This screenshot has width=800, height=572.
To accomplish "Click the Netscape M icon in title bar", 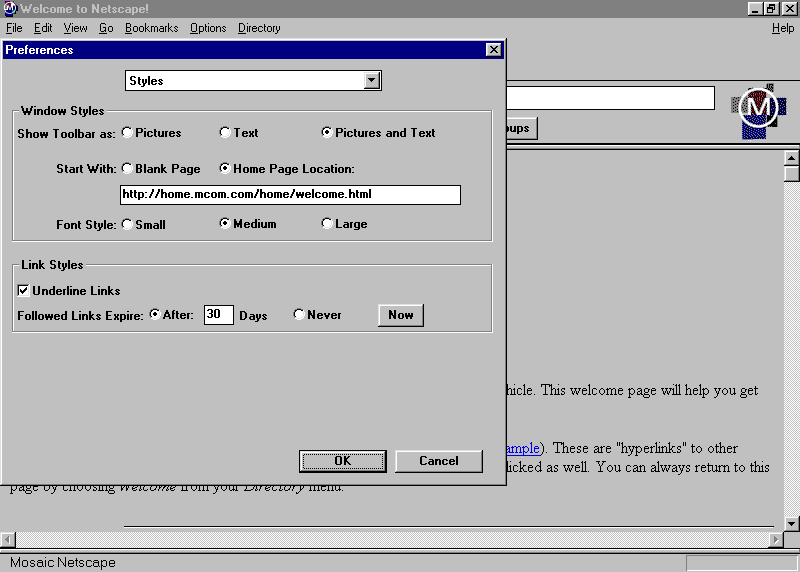I will tap(10, 8).
